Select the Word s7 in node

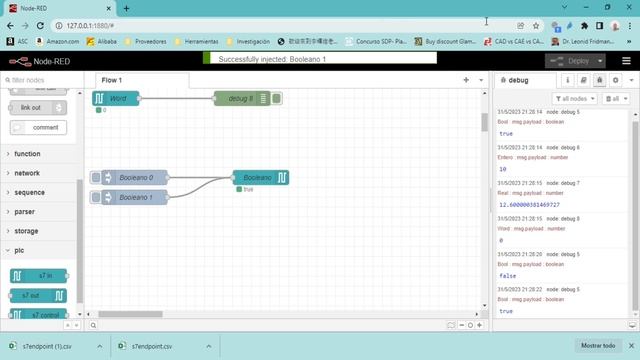[x=116, y=98]
